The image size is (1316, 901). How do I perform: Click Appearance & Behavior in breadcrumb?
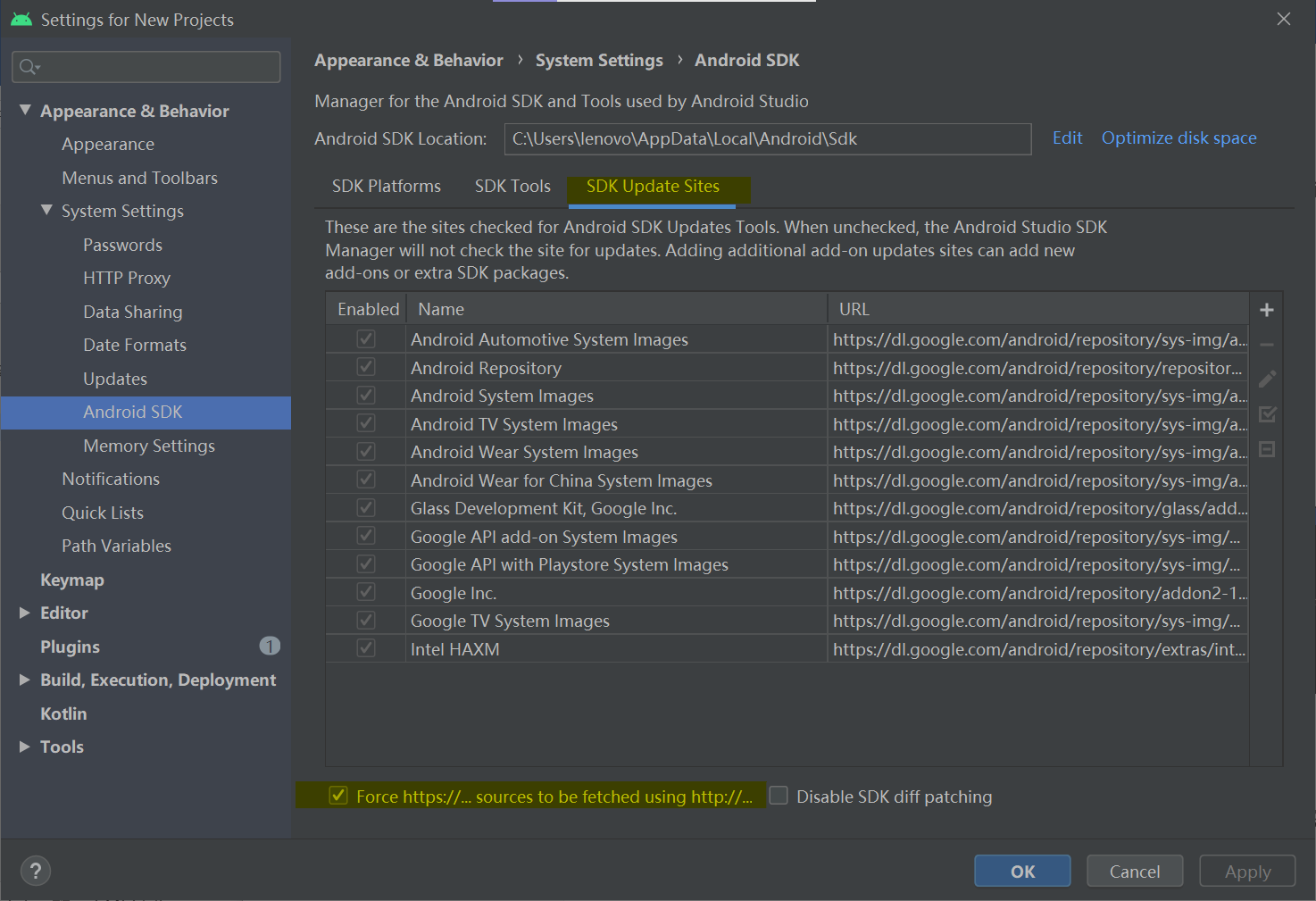(x=409, y=60)
